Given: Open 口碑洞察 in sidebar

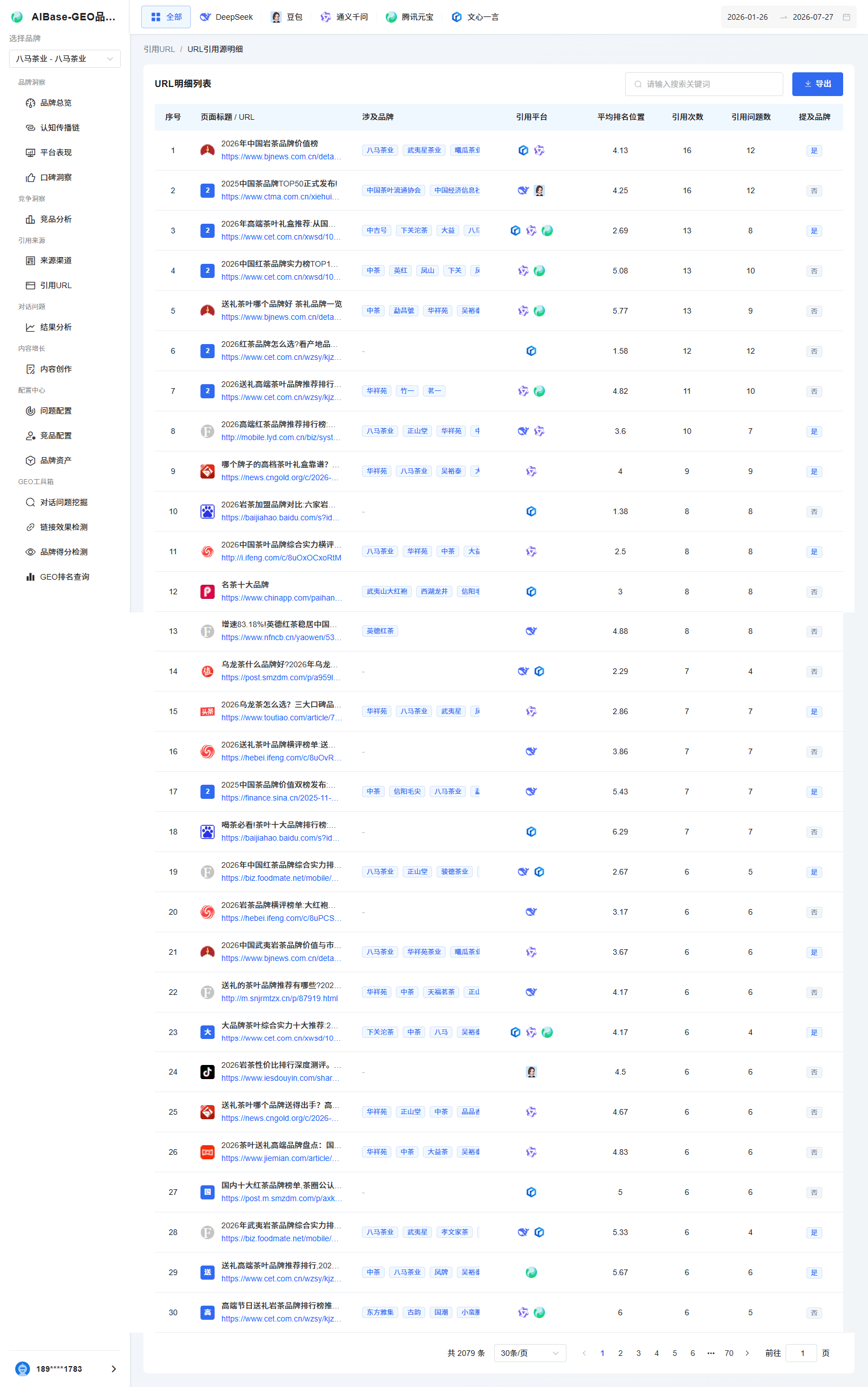Looking at the screenshot, I should [x=56, y=177].
